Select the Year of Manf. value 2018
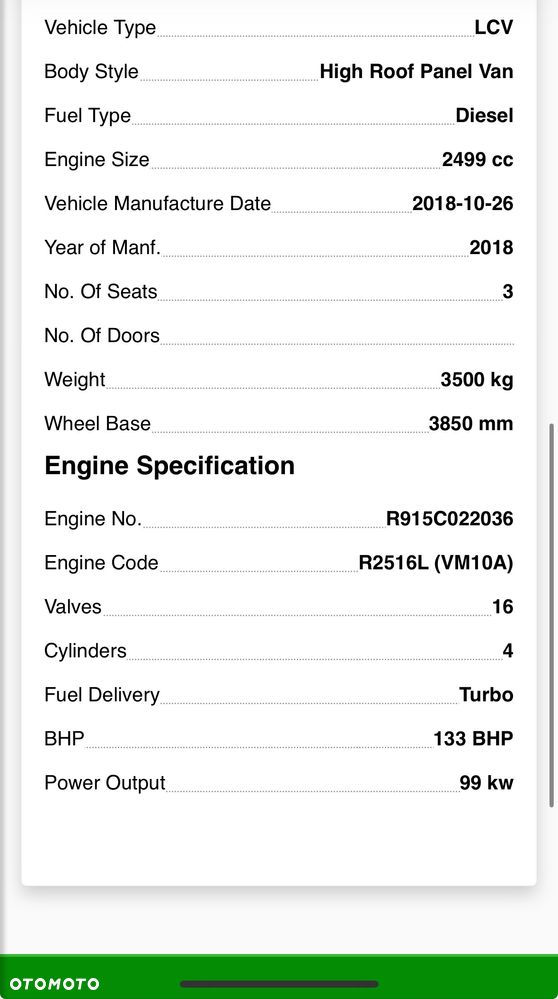The height and width of the screenshot is (999, 558). 491,248
